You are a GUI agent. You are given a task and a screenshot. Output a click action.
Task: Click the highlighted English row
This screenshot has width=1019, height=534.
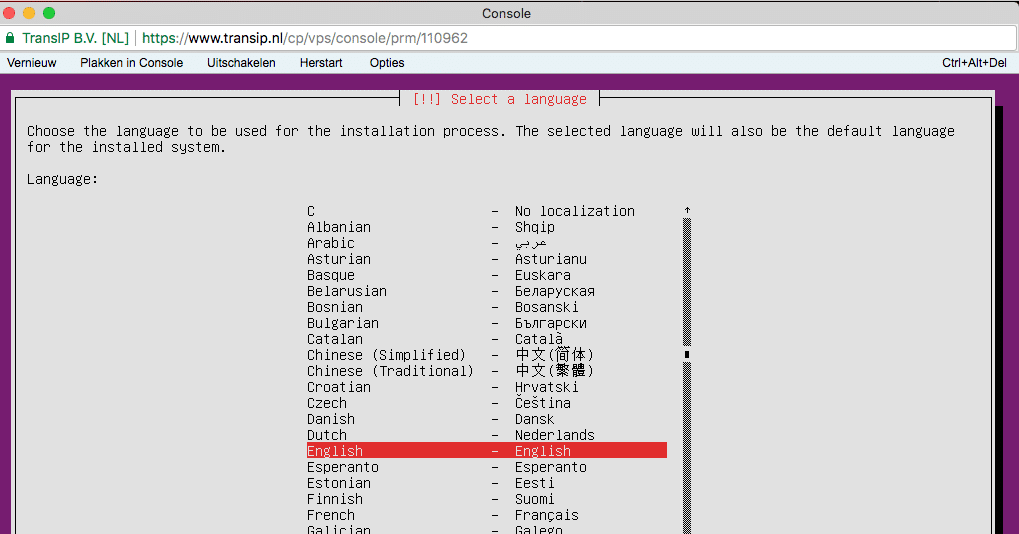(x=487, y=451)
